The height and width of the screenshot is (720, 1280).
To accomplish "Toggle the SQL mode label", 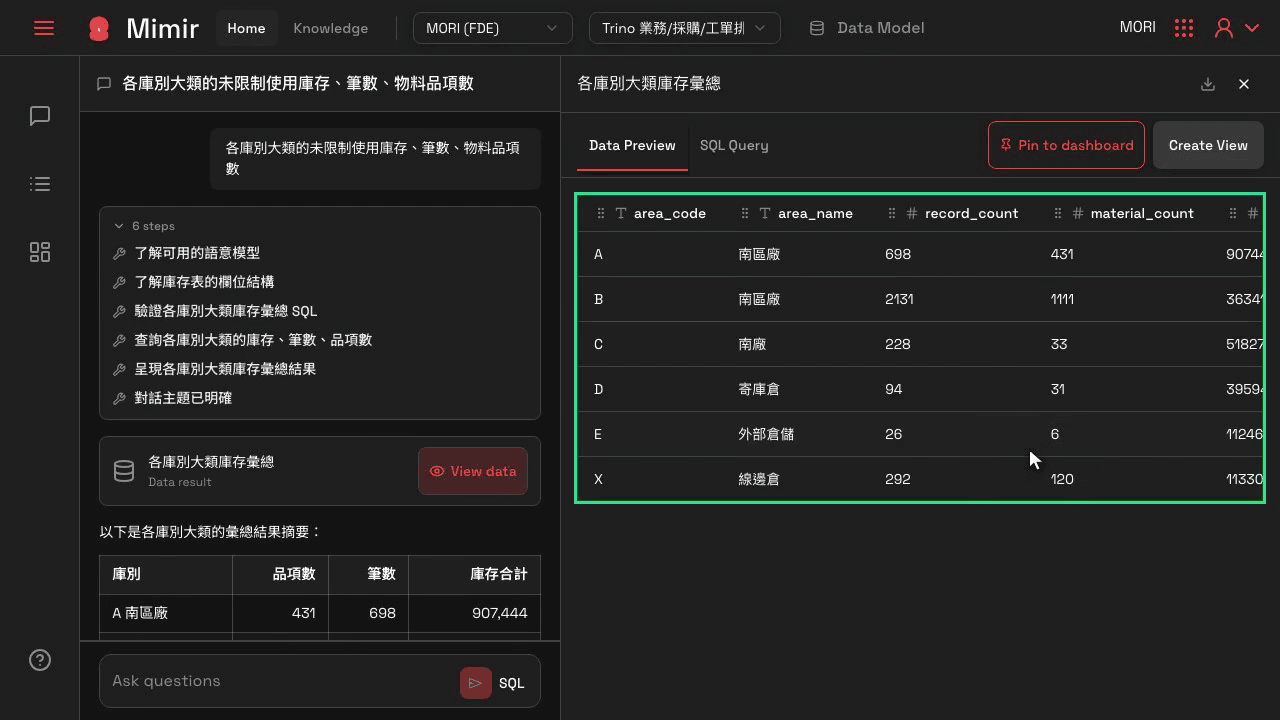I will 511,683.
